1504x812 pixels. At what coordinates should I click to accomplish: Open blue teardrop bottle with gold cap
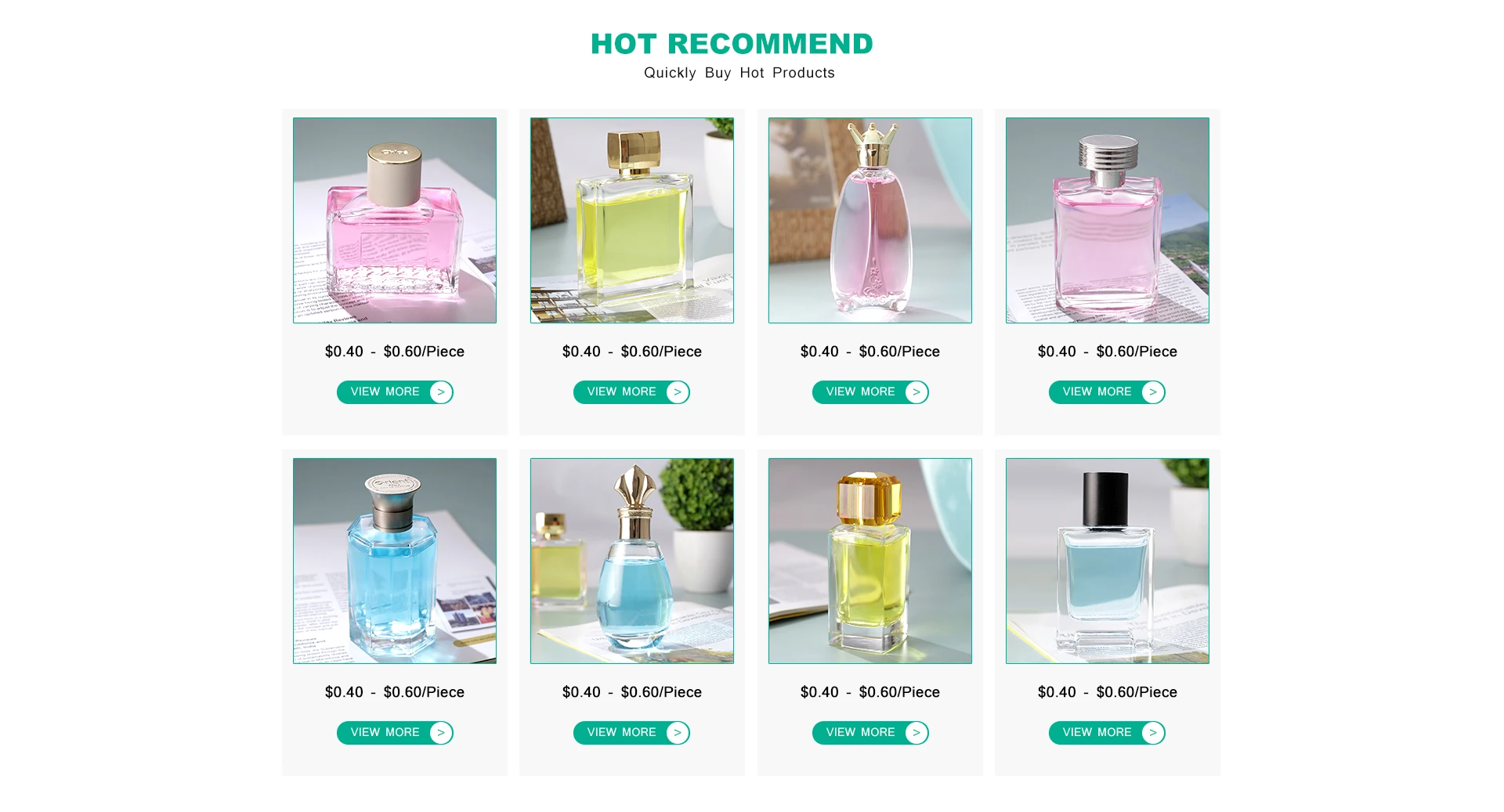pyautogui.click(x=632, y=561)
